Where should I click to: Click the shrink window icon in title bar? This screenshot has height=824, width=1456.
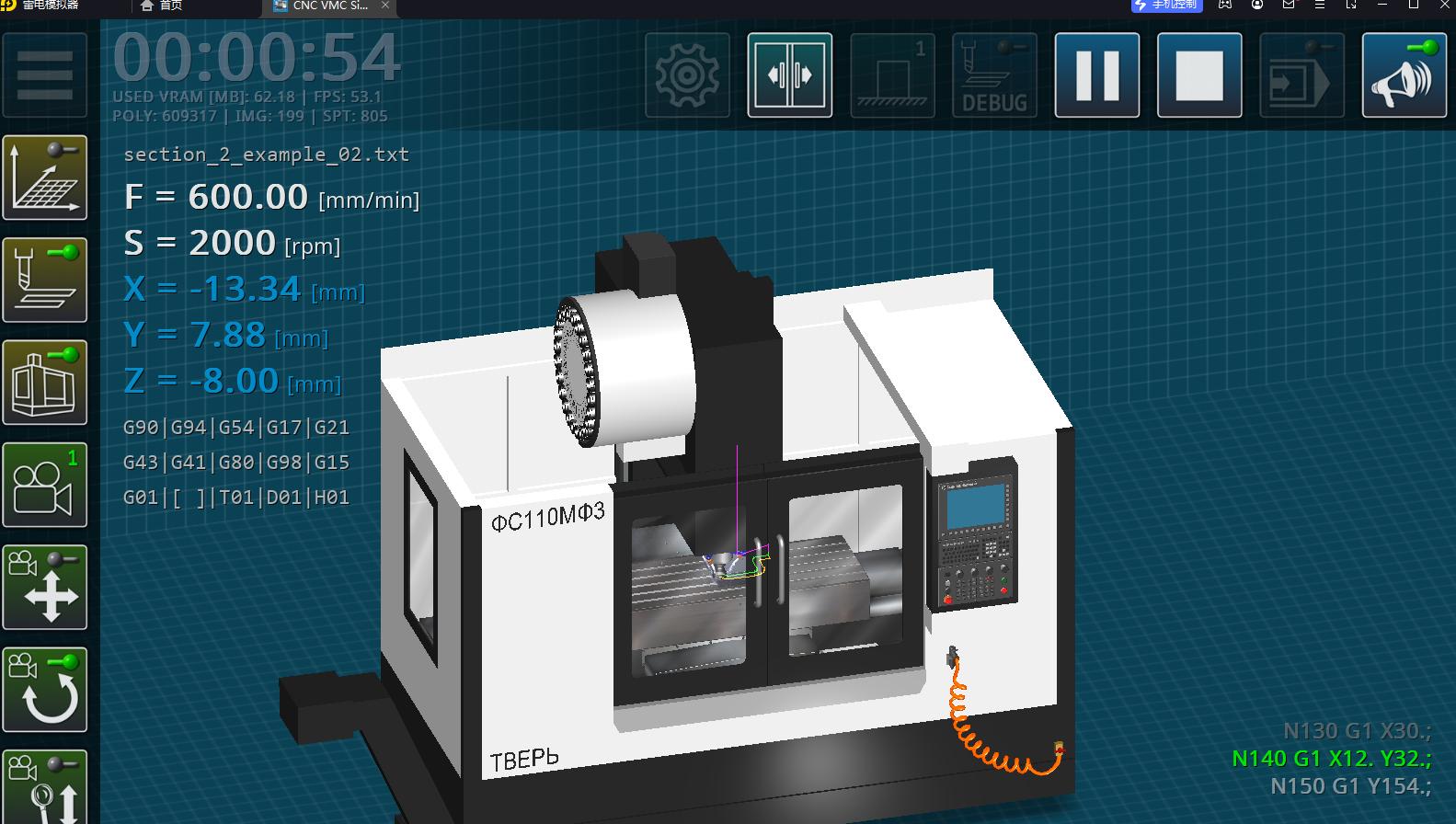pos(1351,5)
